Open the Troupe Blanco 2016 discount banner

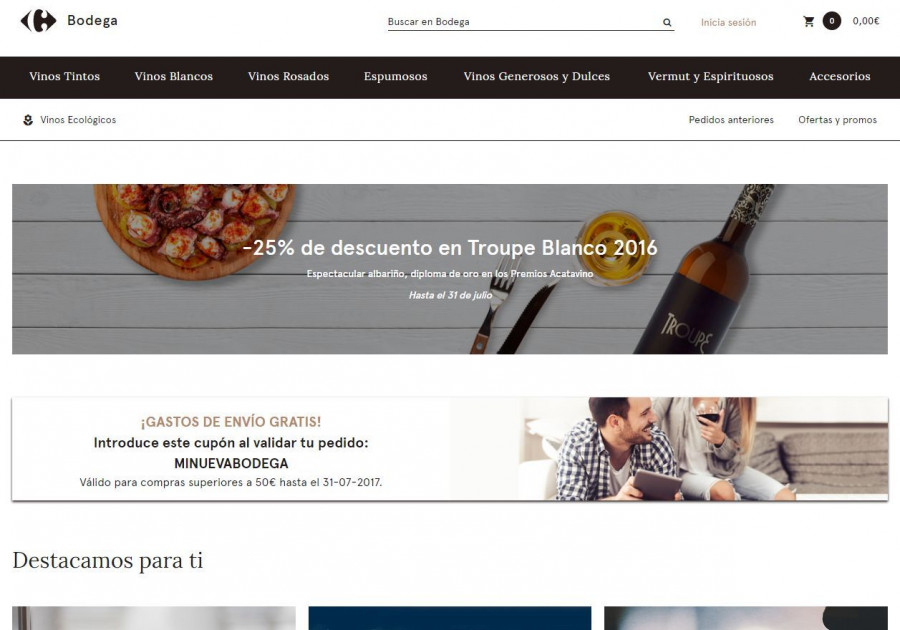[x=450, y=269]
